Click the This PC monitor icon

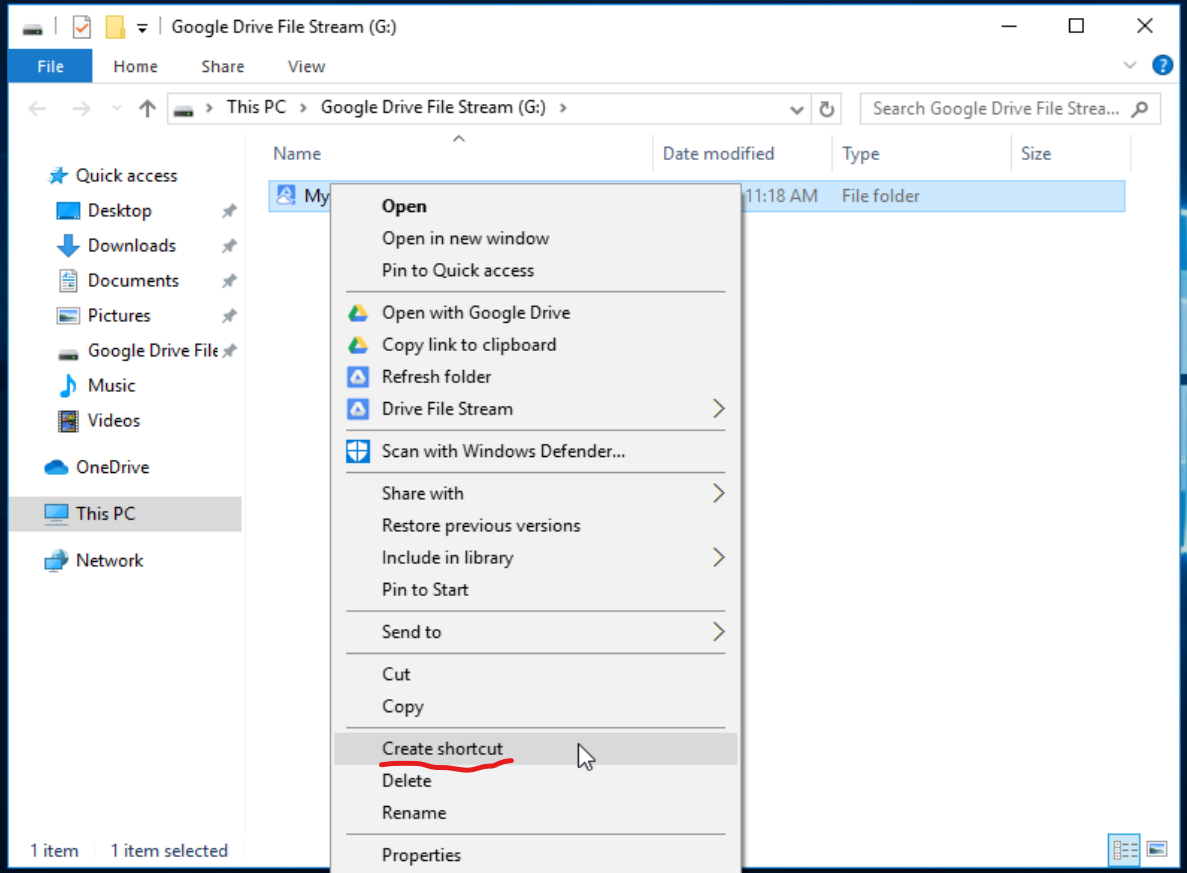(x=57, y=514)
